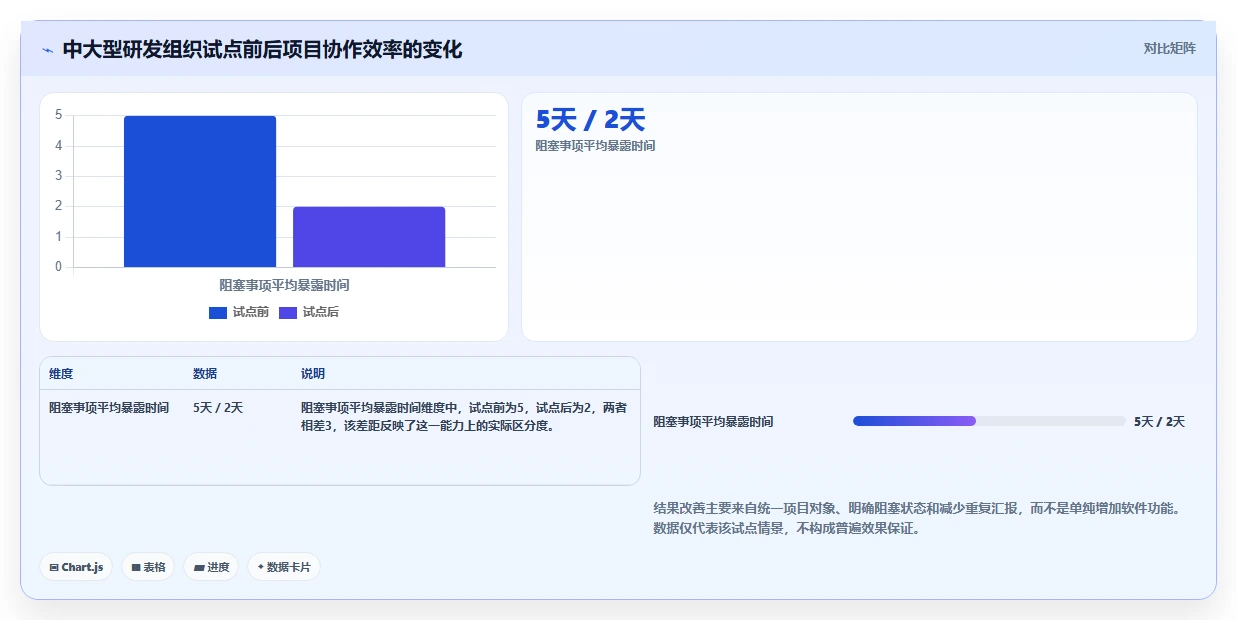Image resolution: width=1237 pixels, height=620 pixels.
Task: Click the tall 试点前 bar in the chart
Action: 200,191
